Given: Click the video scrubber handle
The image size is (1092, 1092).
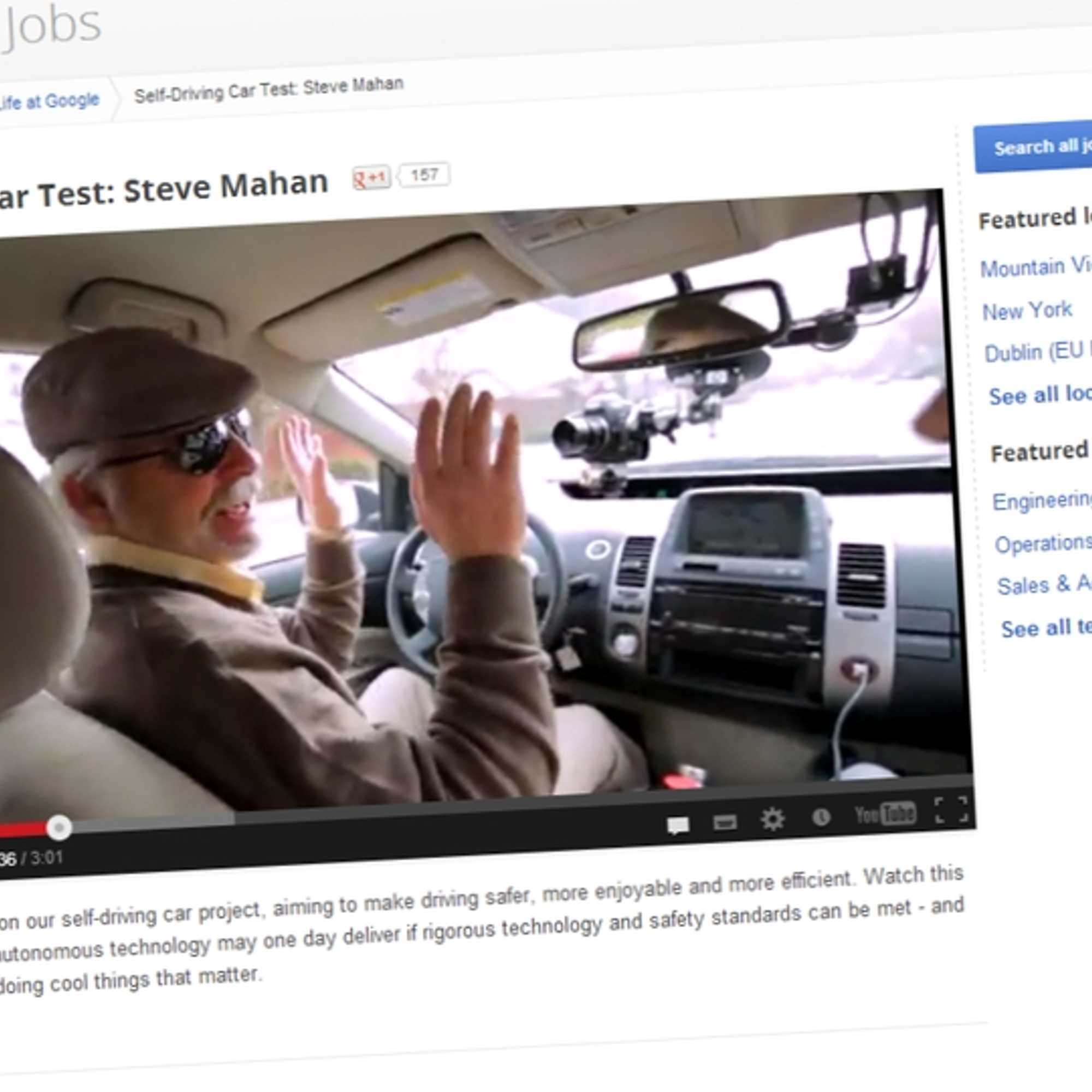Looking at the screenshot, I should coord(59,828).
